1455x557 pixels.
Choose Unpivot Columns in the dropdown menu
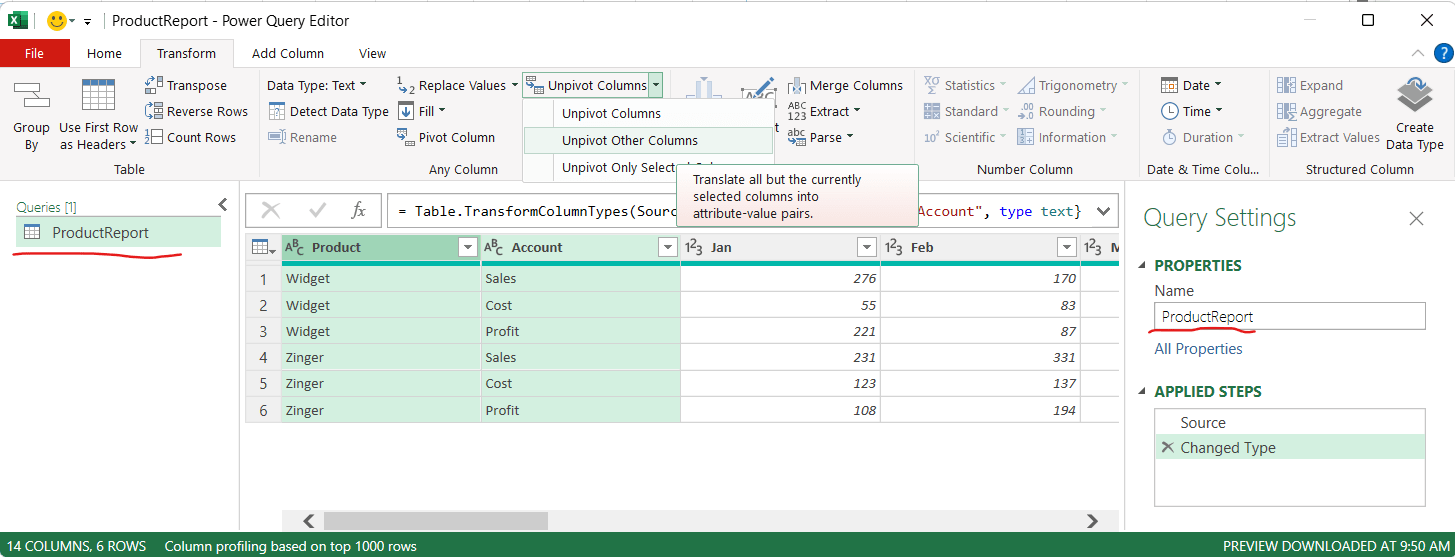[648, 113]
